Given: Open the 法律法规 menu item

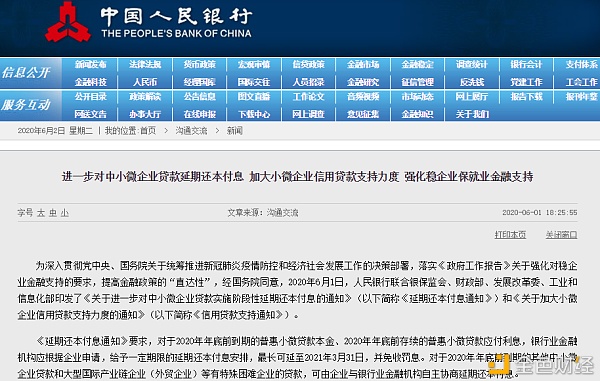Looking at the screenshot, I should 145,64.
